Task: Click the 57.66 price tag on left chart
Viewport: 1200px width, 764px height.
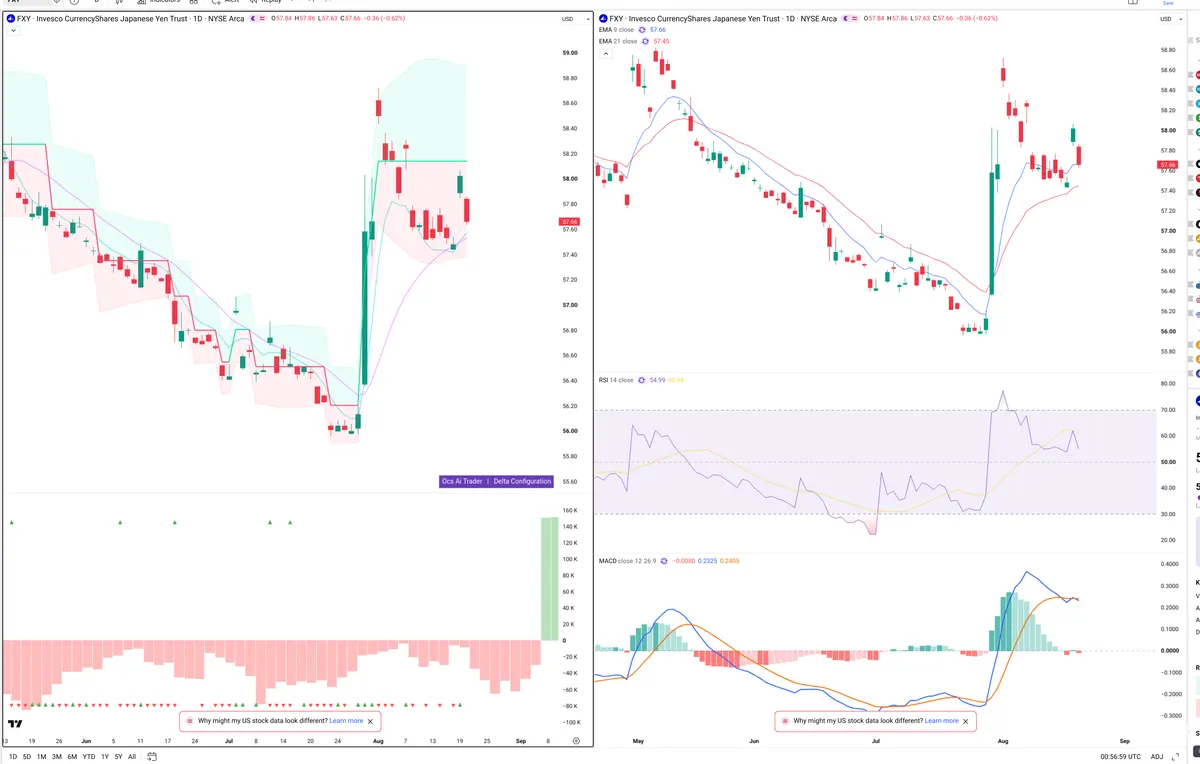Action: pos(570,221)
